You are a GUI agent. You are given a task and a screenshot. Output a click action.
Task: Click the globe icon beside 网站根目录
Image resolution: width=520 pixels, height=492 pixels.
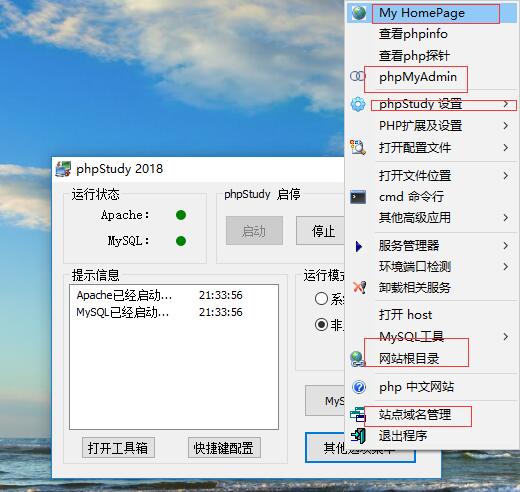tap(358, 359)
